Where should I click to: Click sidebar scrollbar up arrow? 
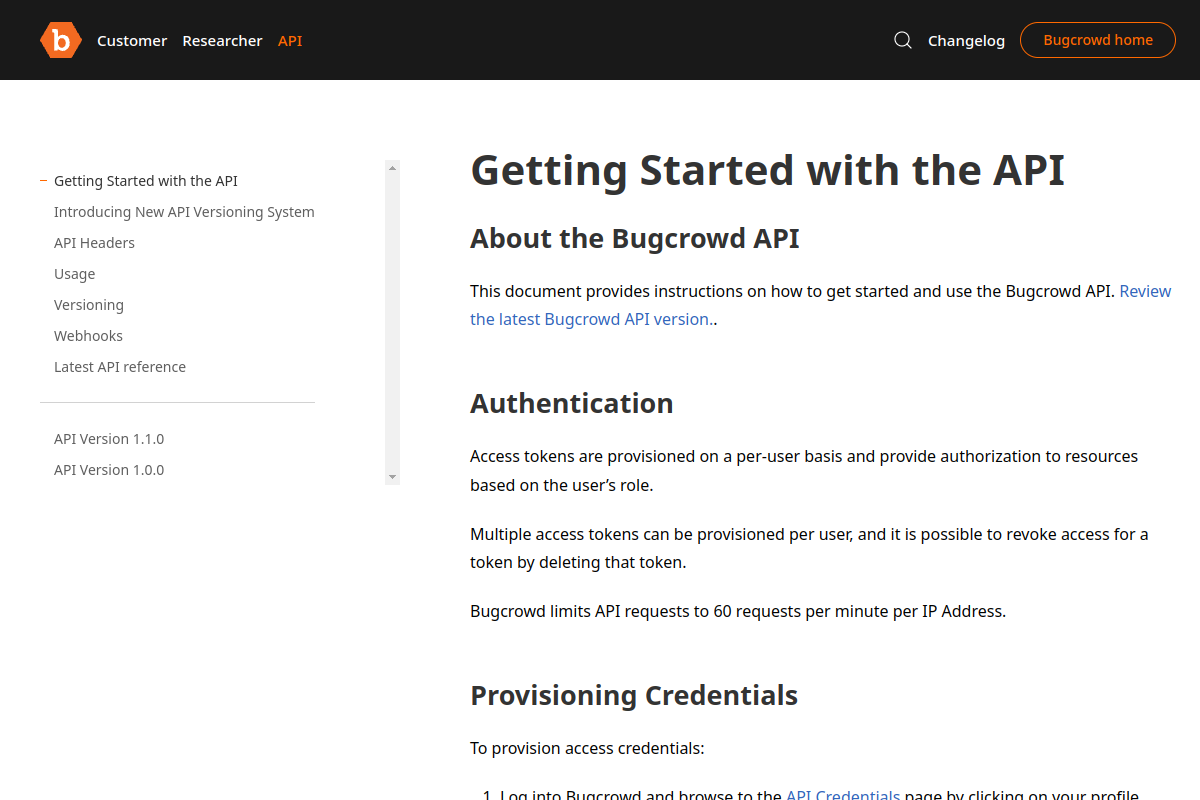point(392,168)
